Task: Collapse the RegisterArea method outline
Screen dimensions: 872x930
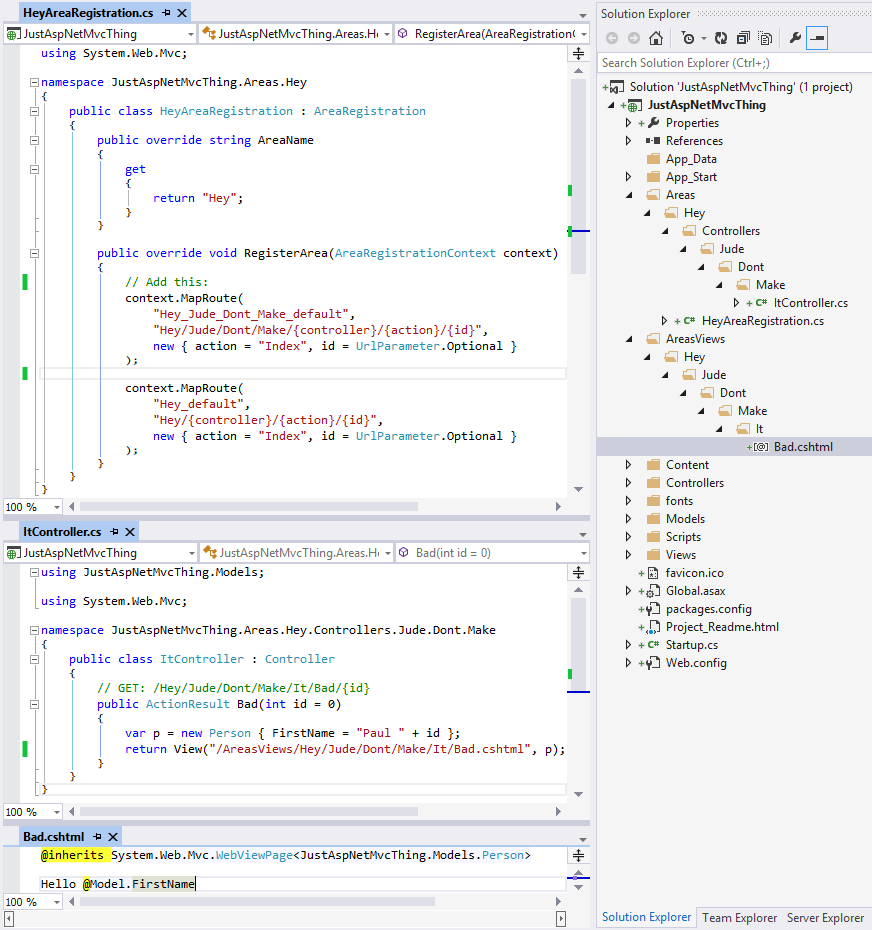Action: click(x=34, y=253)
